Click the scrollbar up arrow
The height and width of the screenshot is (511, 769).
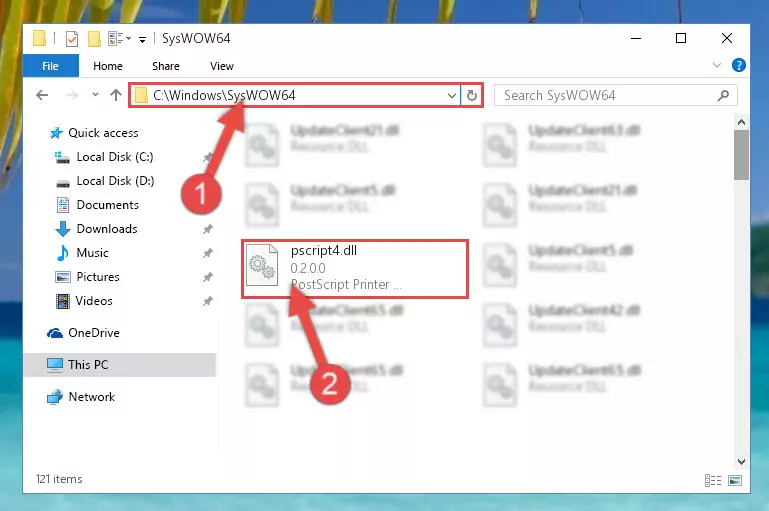point(741,122)
